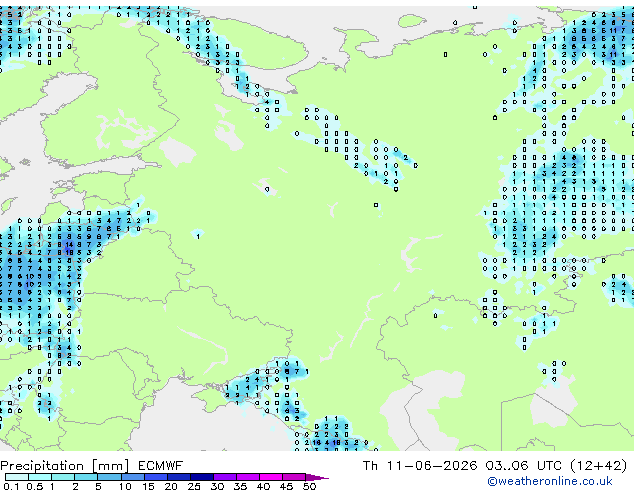Pick the legend swatch between 40 and 45
Viewport: 634px width, 490px height.
coord(271,477)
